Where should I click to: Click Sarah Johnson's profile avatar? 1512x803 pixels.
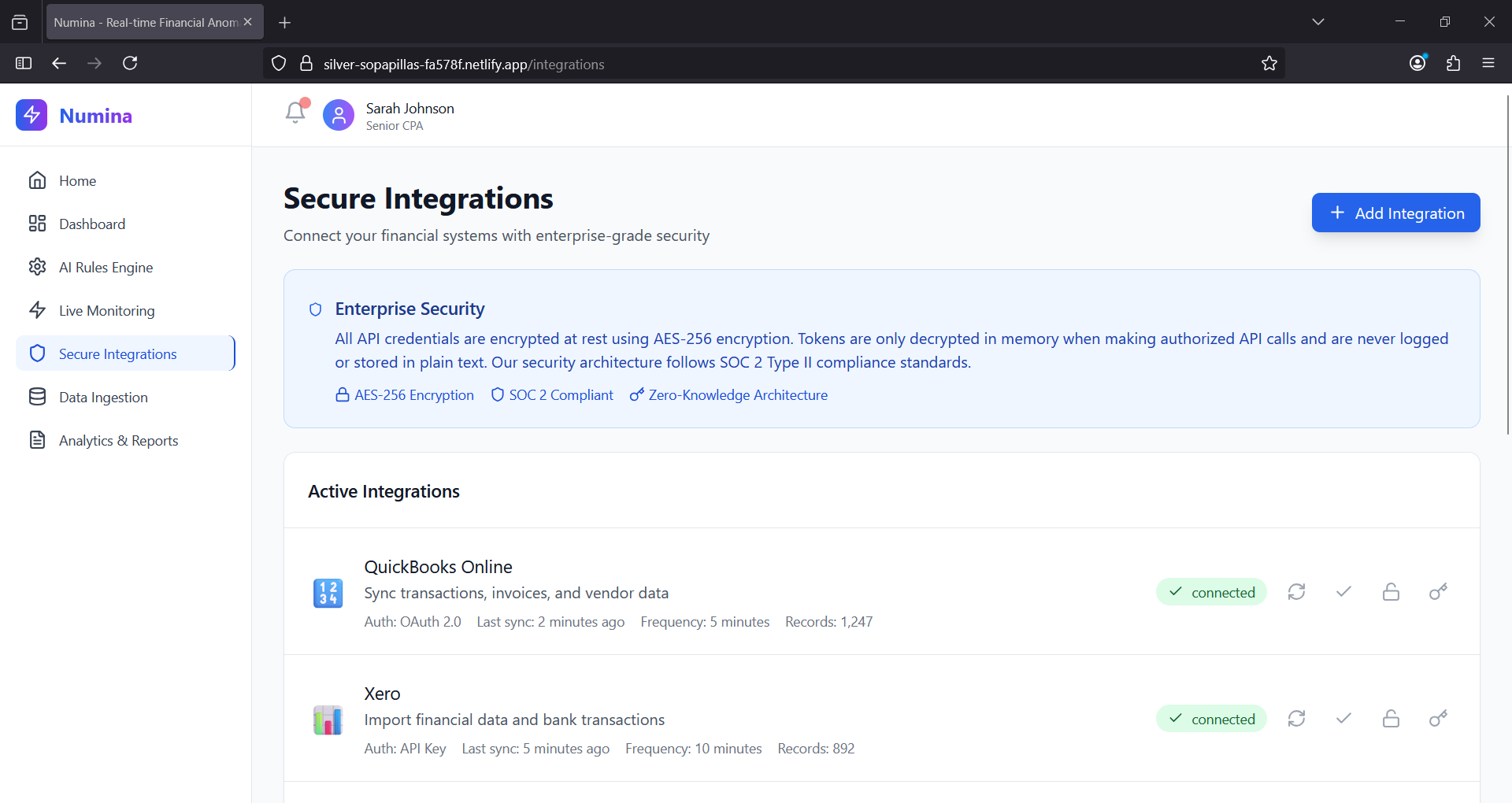coord(339,116)
